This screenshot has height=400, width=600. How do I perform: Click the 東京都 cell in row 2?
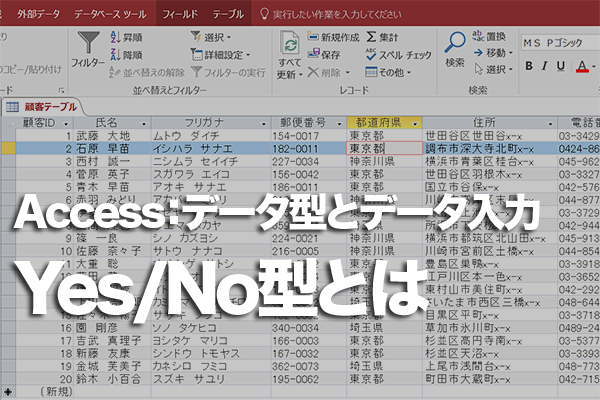point(384,149)
